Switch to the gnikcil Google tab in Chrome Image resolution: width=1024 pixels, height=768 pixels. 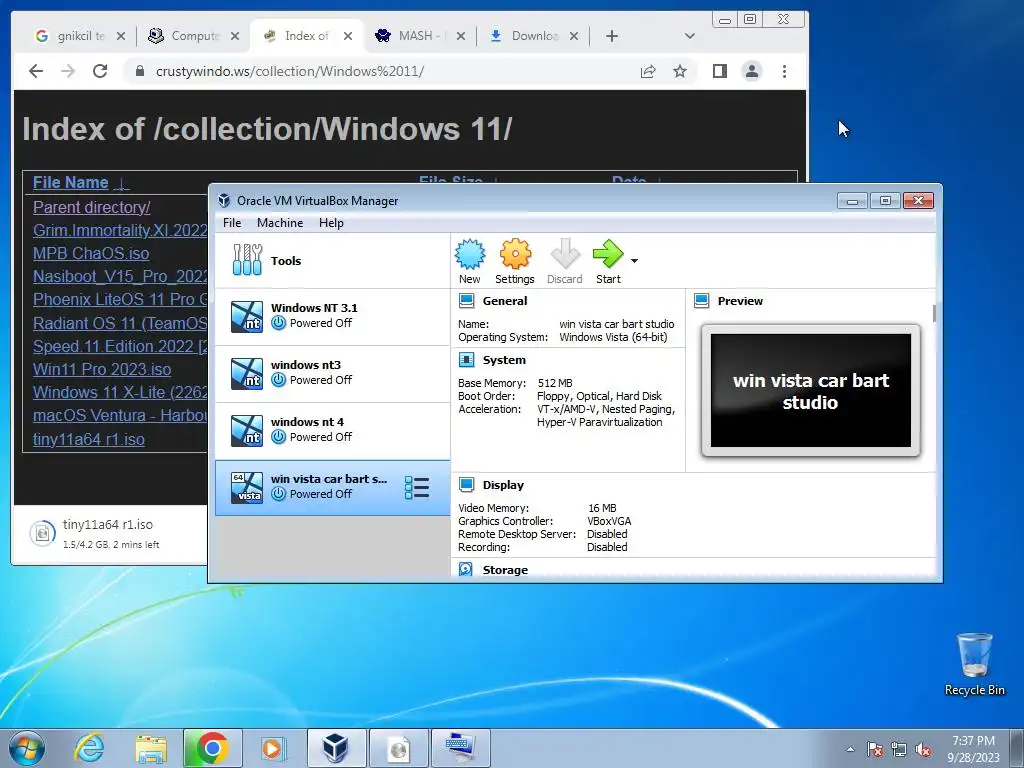point(80,36)
